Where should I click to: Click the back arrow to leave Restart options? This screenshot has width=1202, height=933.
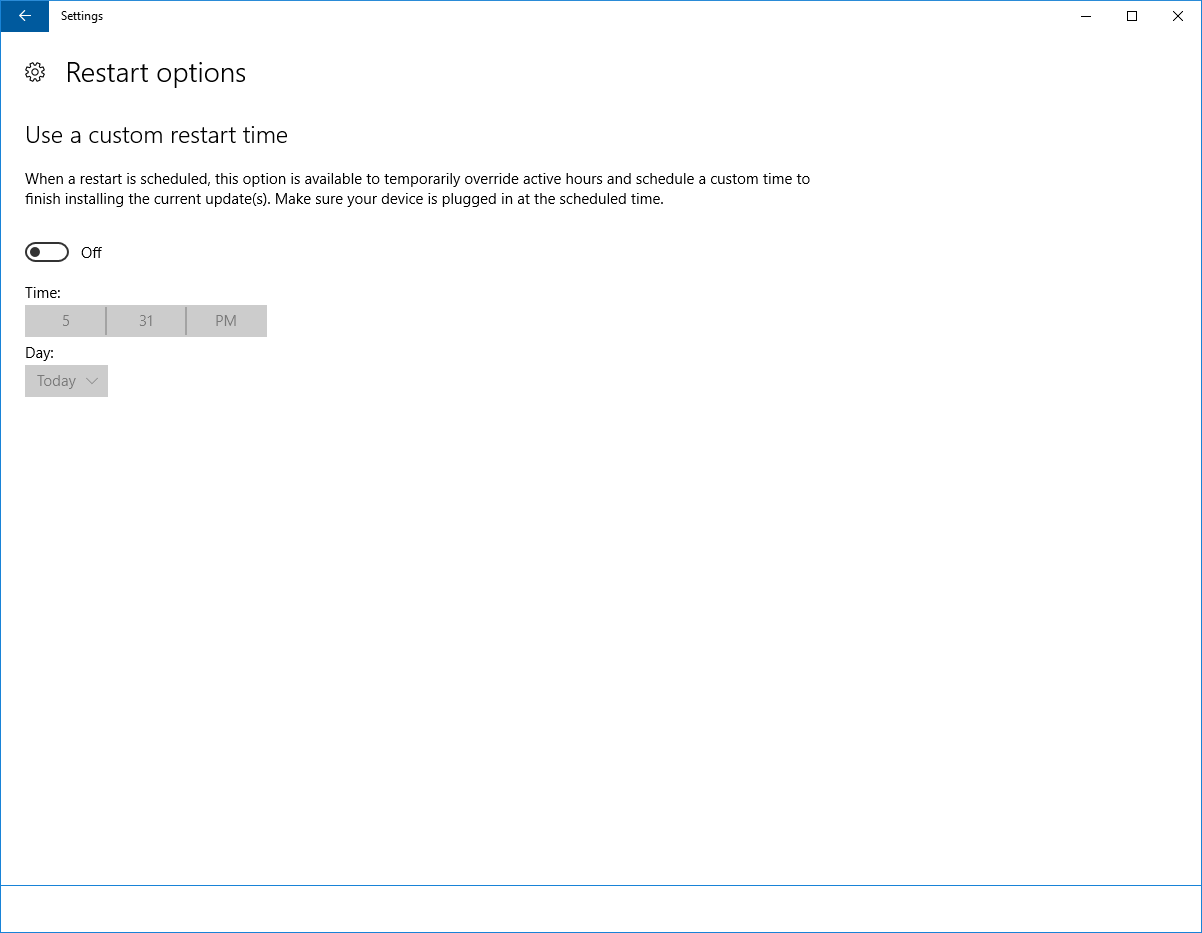tap(24, 16)
